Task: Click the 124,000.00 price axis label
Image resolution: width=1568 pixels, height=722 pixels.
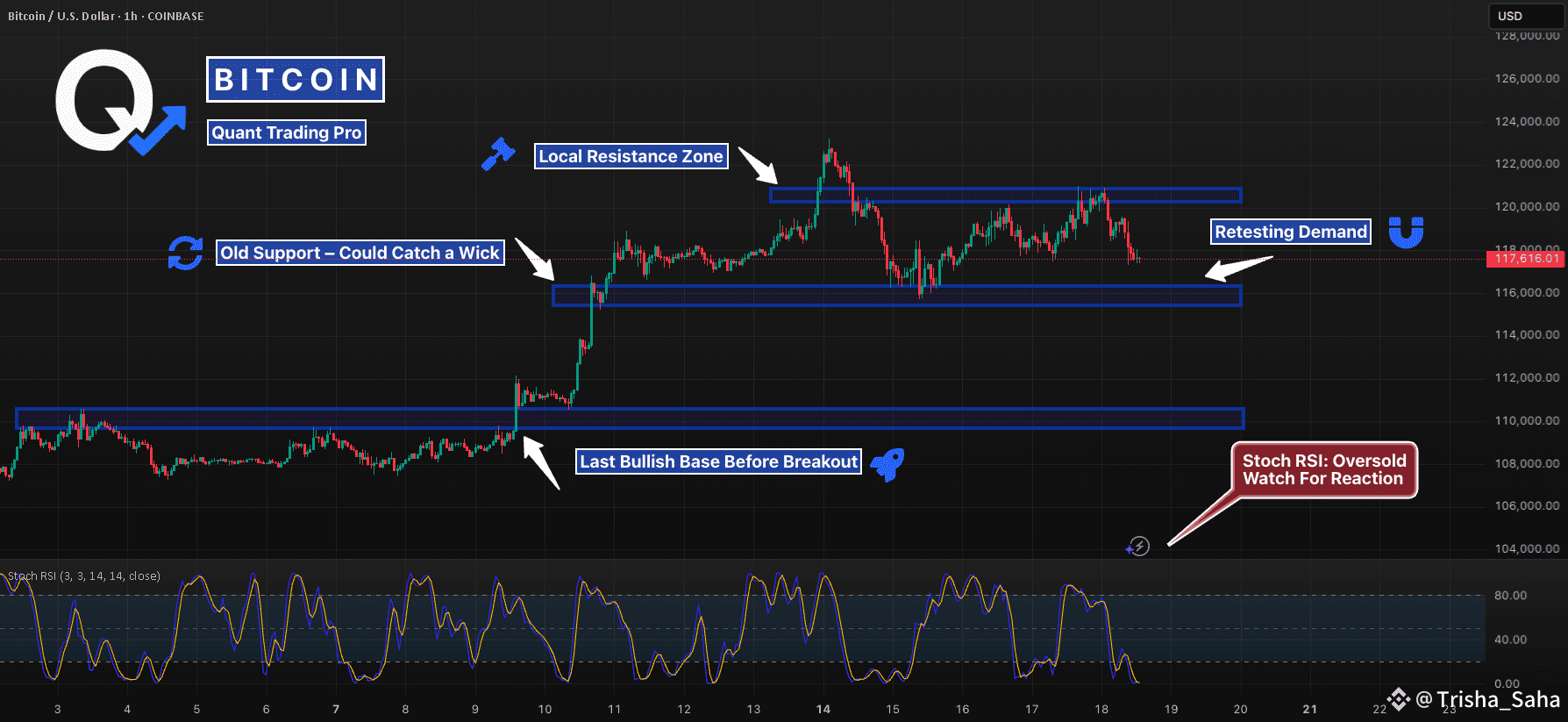Action: [1527, 121]
